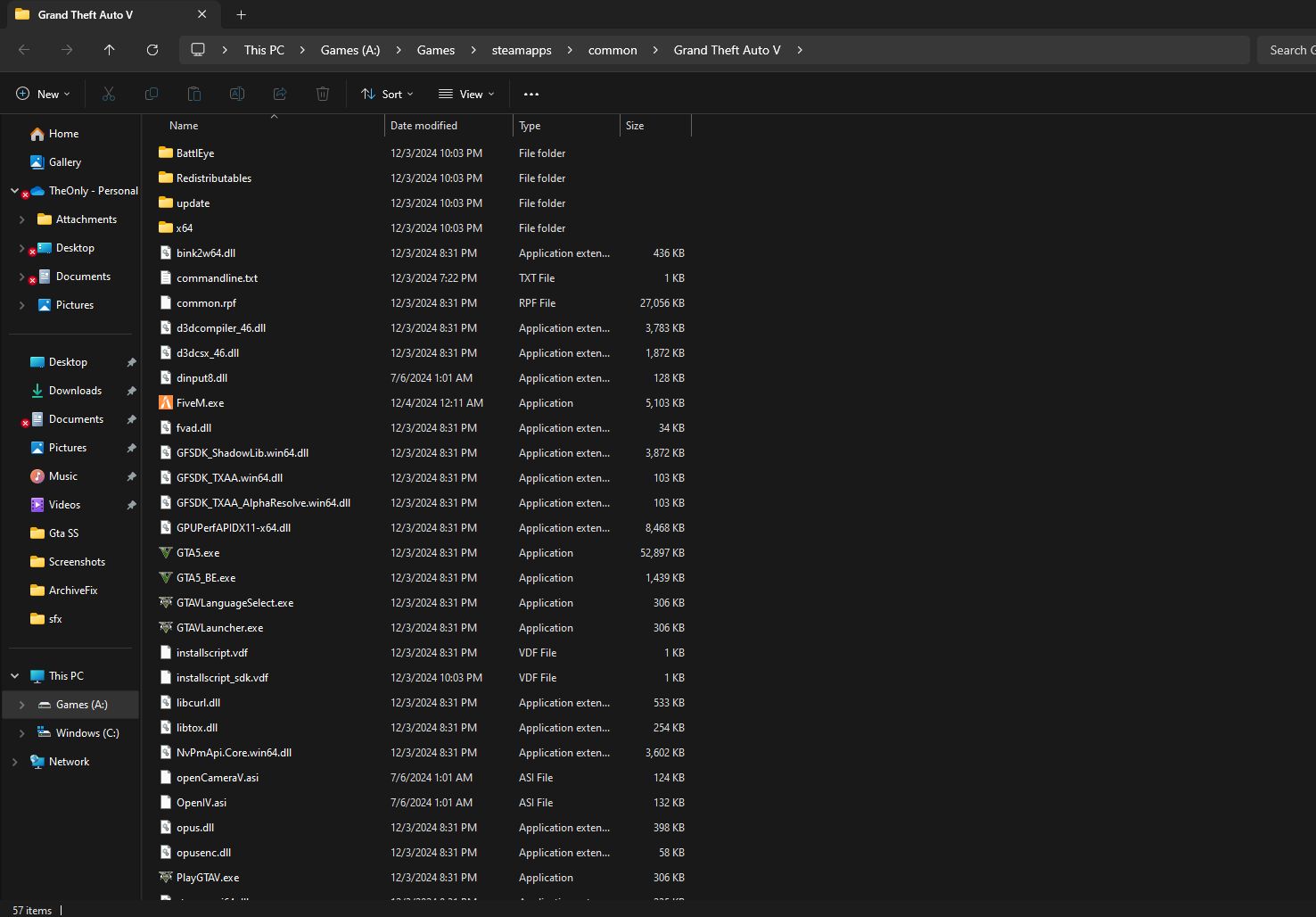Expand the OneDrive Desktop folder node

[x=21, y=248]
